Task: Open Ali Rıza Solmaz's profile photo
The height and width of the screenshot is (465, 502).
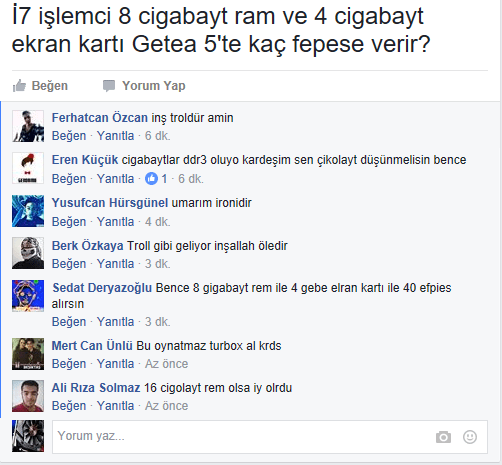Action: (28, 396)
